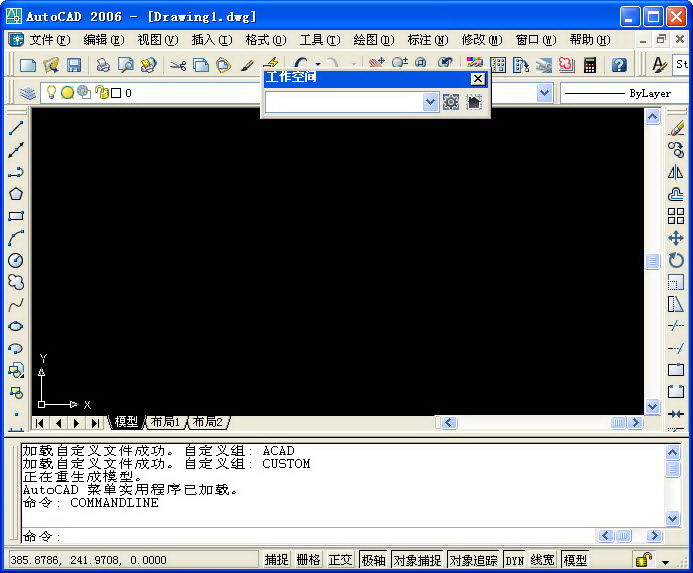This screenshot has width=693, height=573.
Task: Select the Mirror tool
Action: tap(676, 172)
